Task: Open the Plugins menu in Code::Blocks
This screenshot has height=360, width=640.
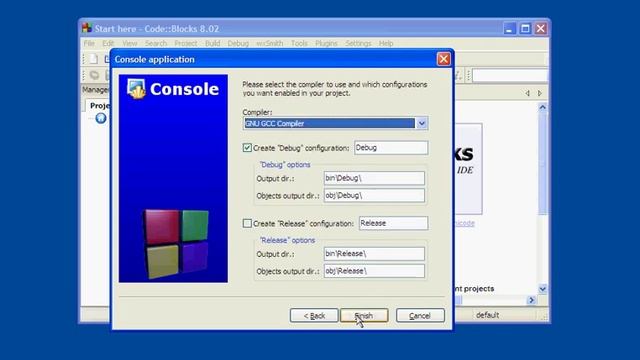Action: pos(326,43)
